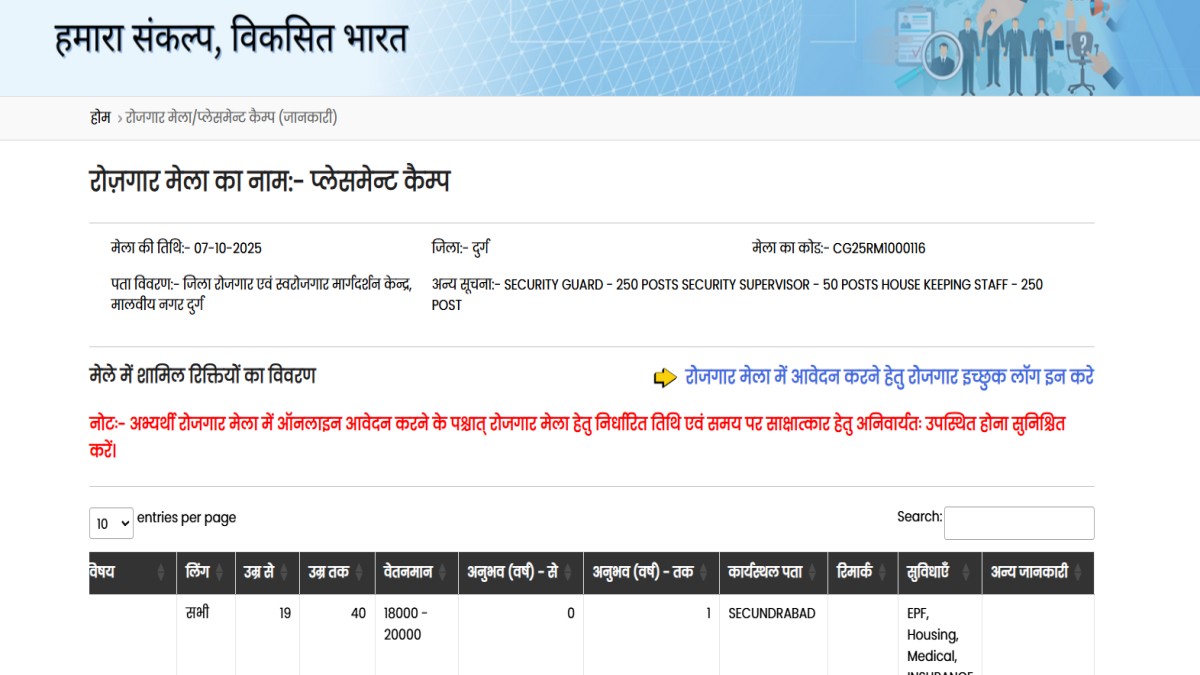Click the pointing hand icon beside login link
This screenshot has height=675, width=1200.
665,378
